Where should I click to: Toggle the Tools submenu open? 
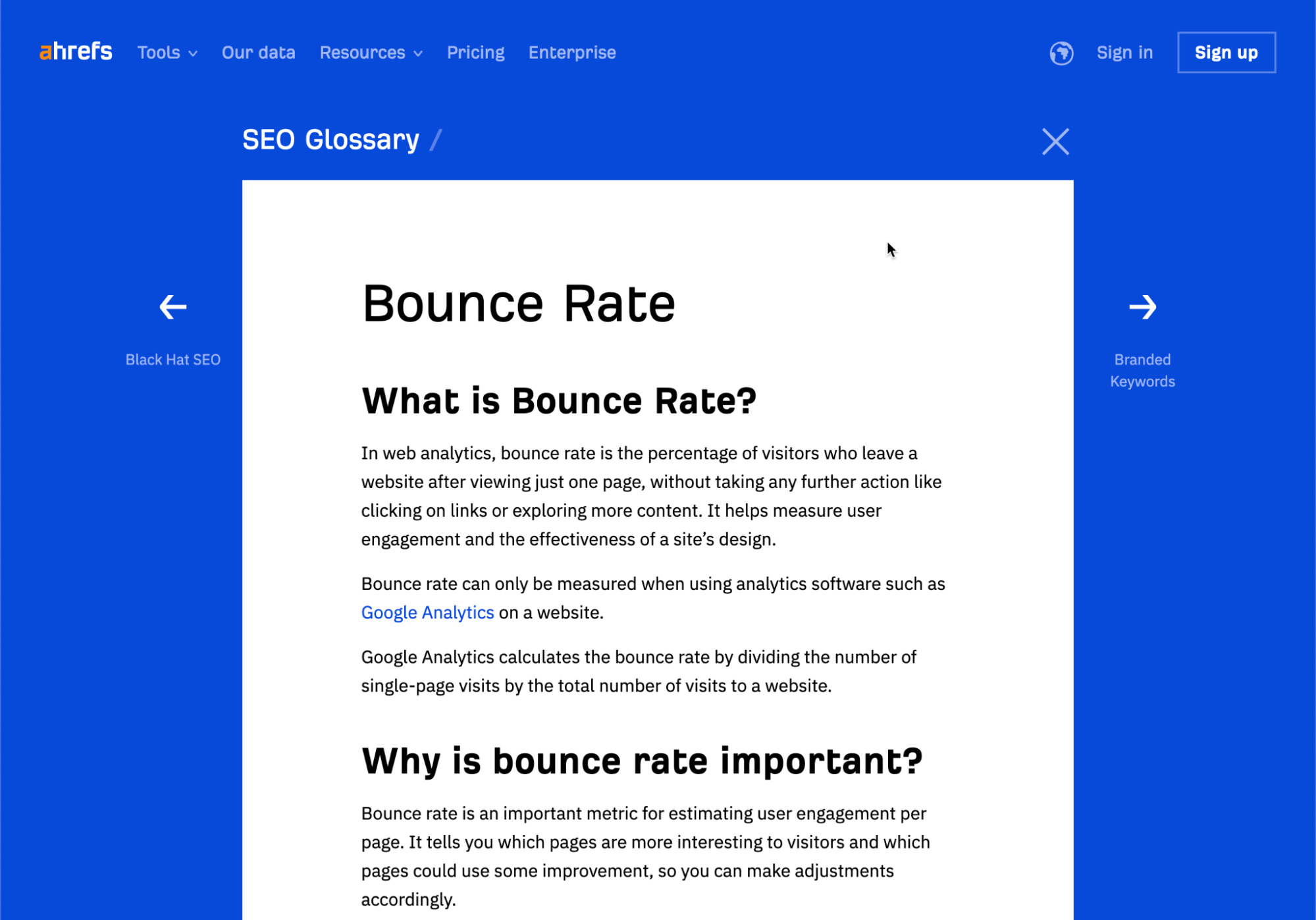165,52
